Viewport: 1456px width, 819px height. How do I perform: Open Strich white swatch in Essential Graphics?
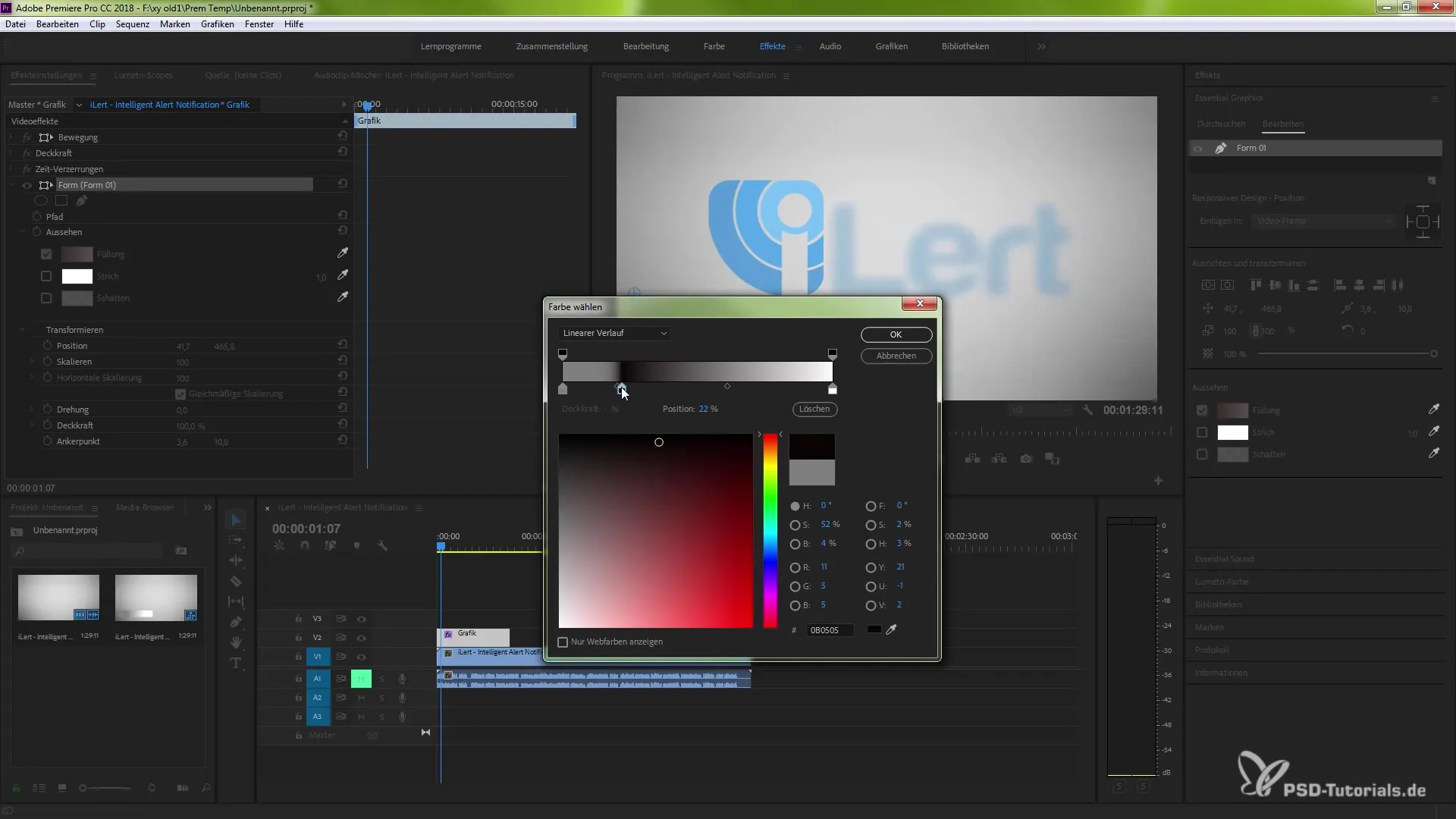click(x=1232, y=432)
